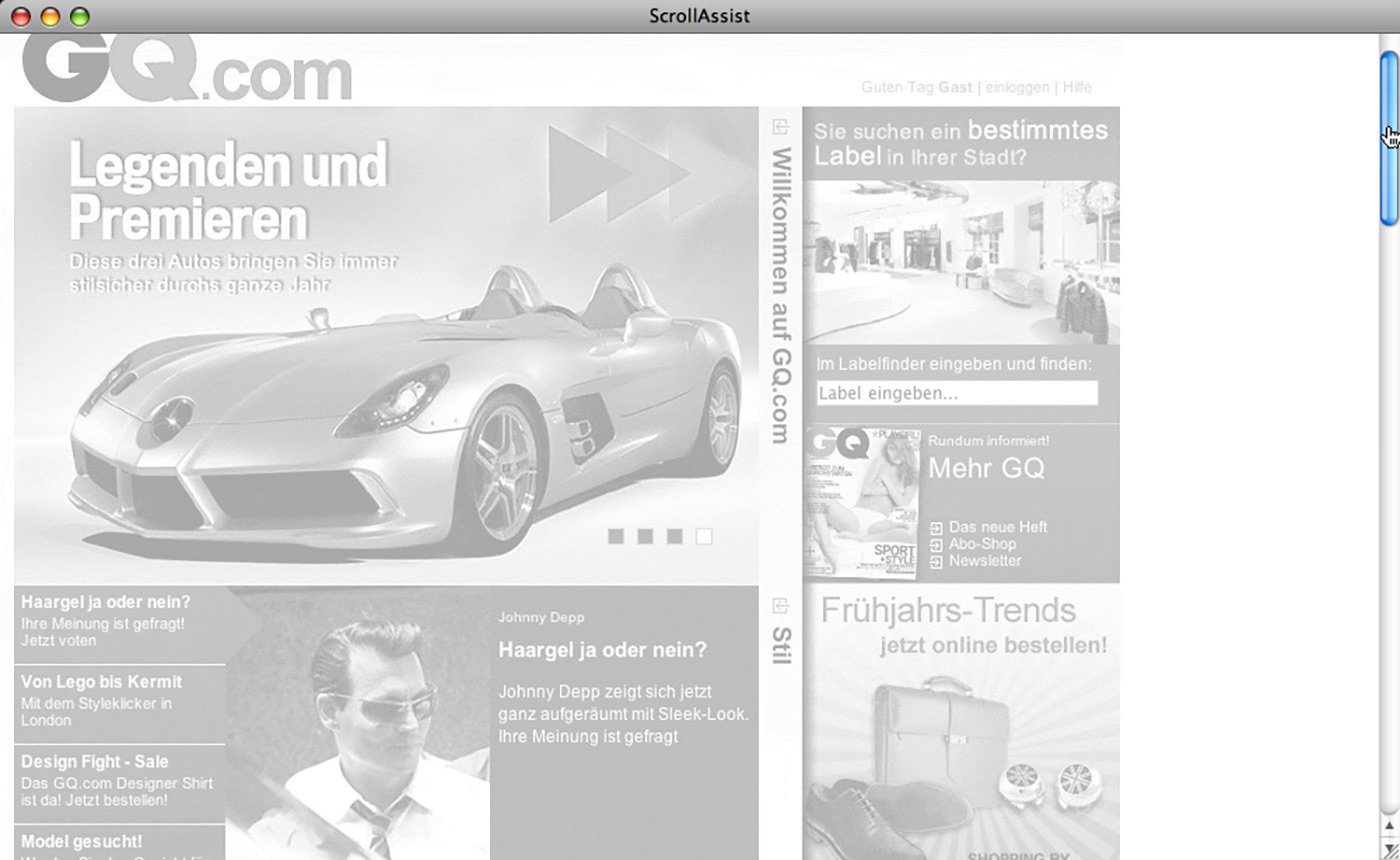Click the 'Legenden und Premieren' headline
The image size is (1400, 860).
(x=228, y=190)
